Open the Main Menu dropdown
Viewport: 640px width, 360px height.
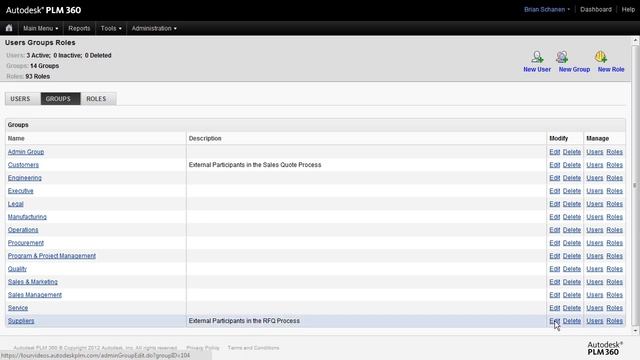[40, 28]
